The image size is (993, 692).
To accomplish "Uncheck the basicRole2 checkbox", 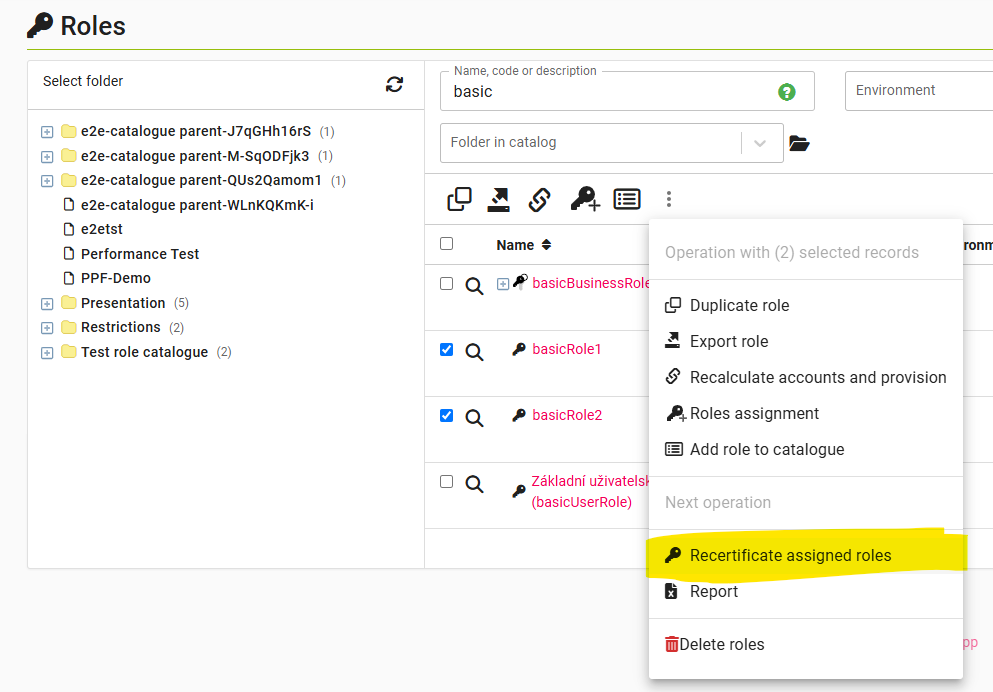I will pyautogui.click(x=447, y=416).
